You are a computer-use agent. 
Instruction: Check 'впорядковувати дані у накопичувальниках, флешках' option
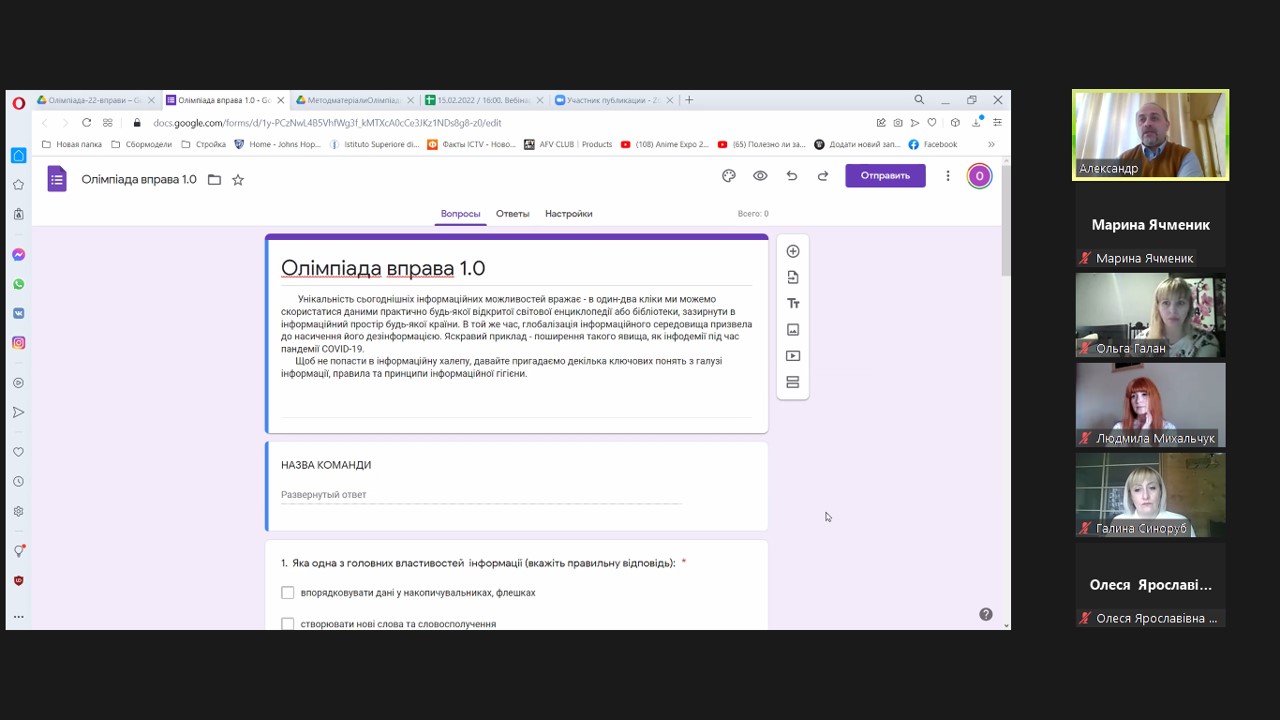pyautogui.click(x=288, y=593)
